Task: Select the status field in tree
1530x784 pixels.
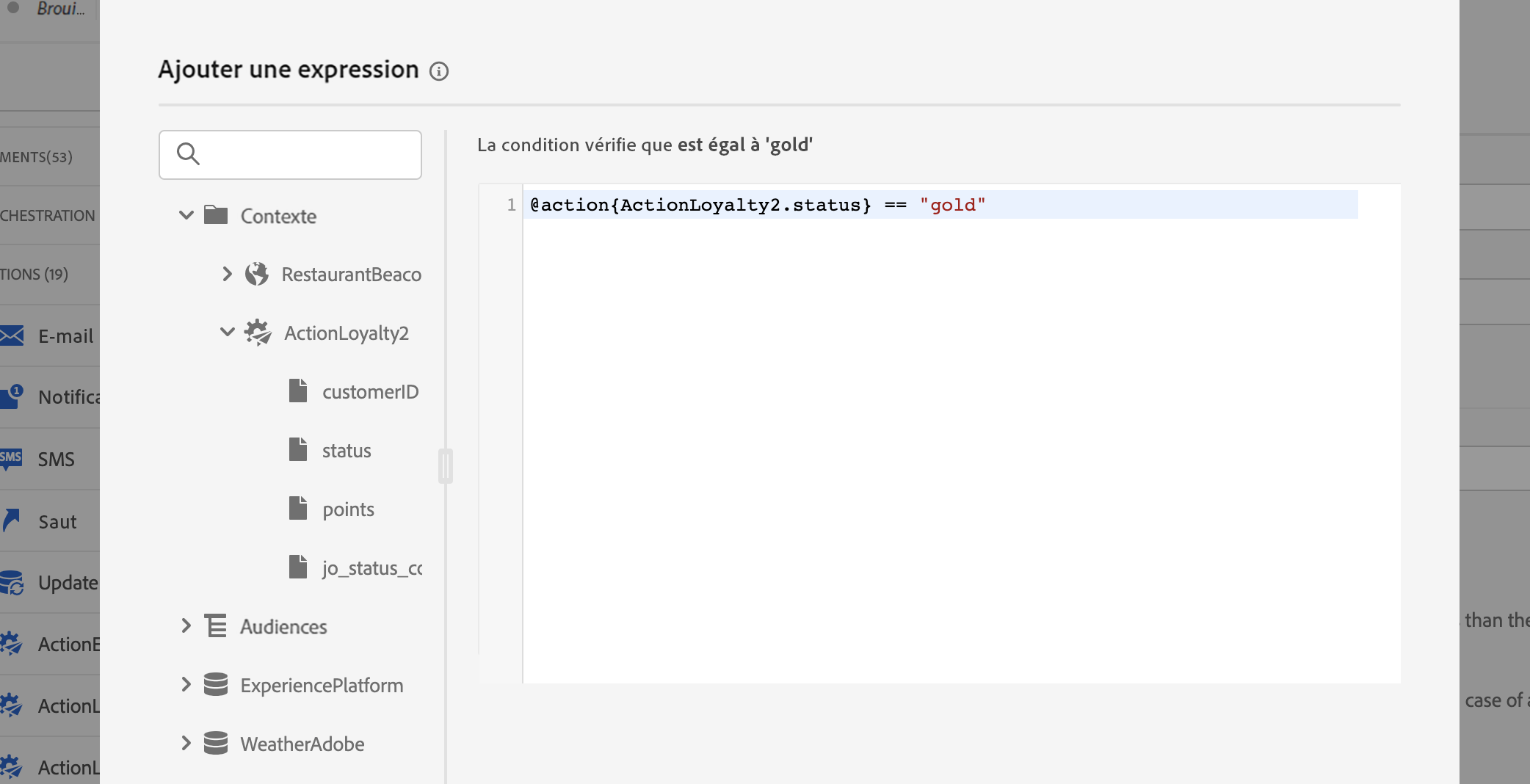Action: pyautogui.click(x=347, y=451)
